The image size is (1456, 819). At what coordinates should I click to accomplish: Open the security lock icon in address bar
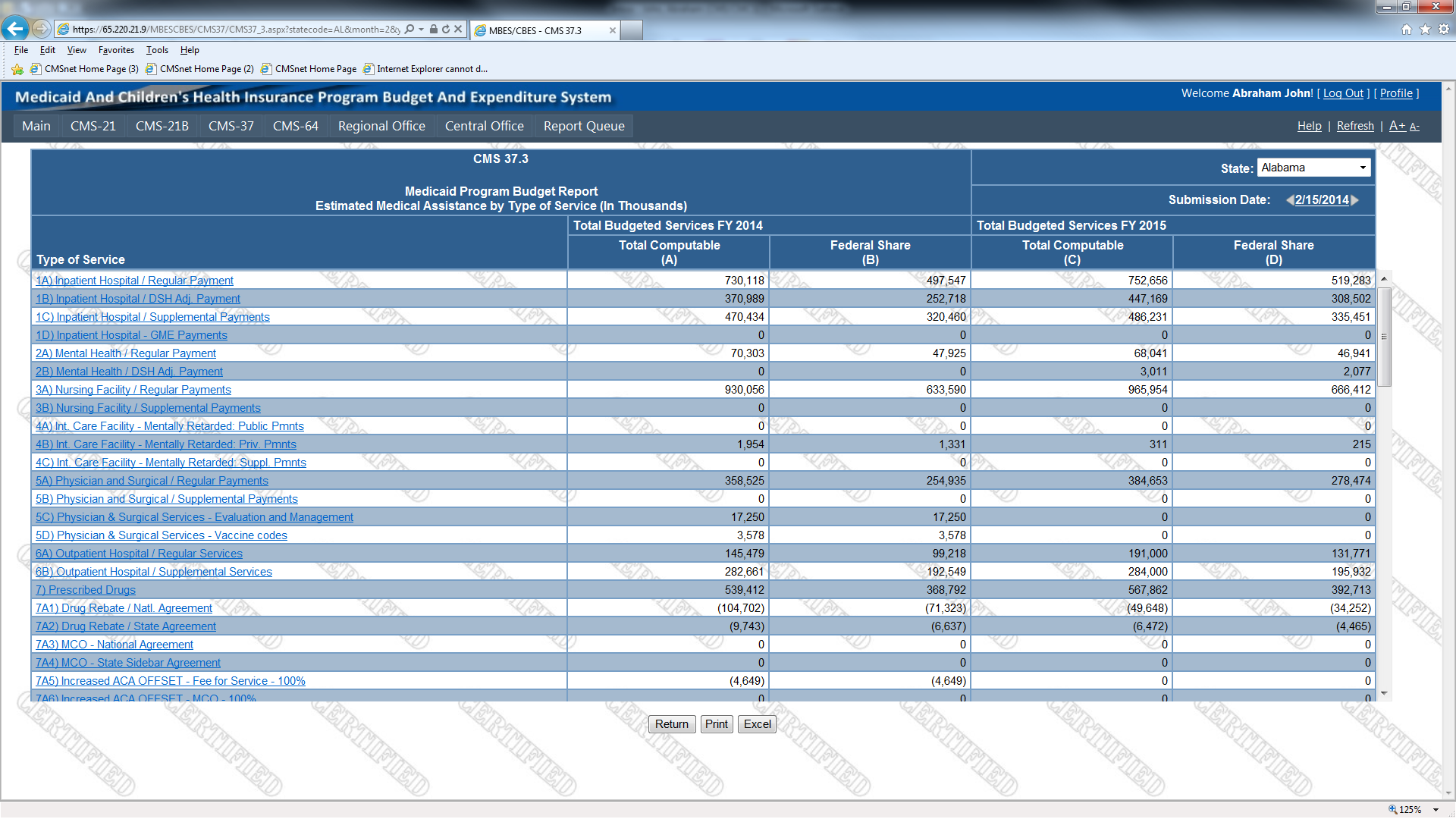point(433,30)
